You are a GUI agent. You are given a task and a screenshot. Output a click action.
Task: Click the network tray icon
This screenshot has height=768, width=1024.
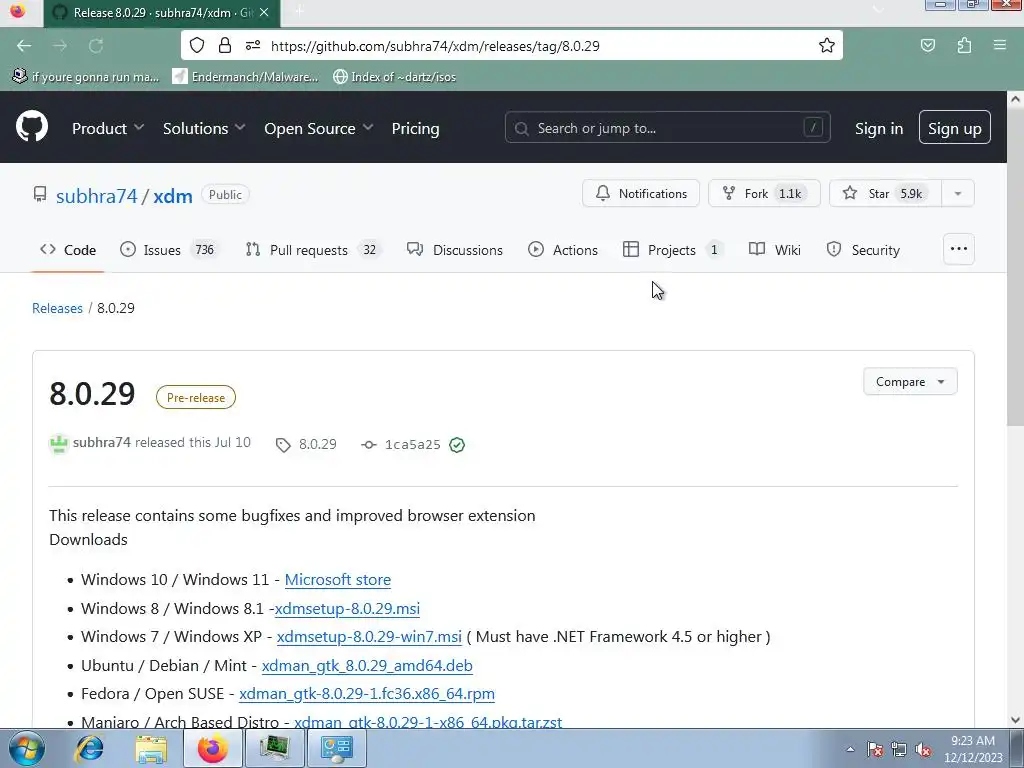click(899, 749)
